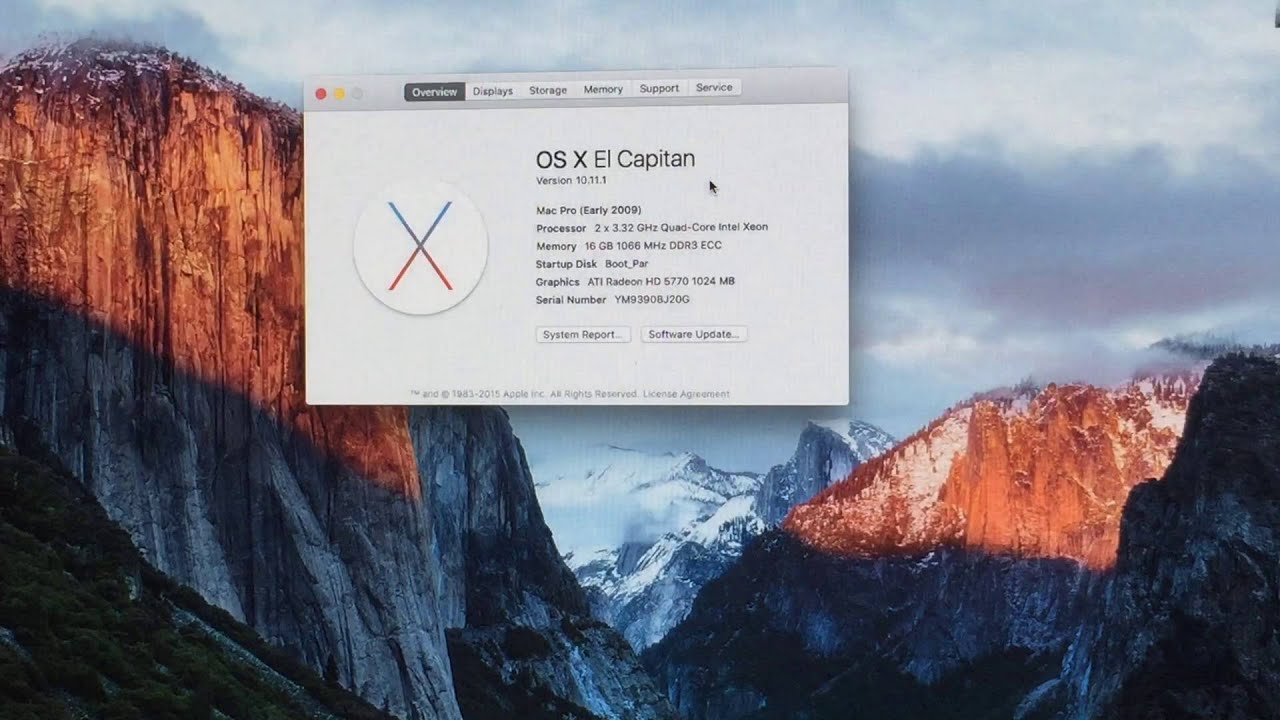Image resolution: width=1280 pixels, height=720 pixels.
Task: Click the ATI Radeon HD 5770 1024 MB value
Action: 661,281
